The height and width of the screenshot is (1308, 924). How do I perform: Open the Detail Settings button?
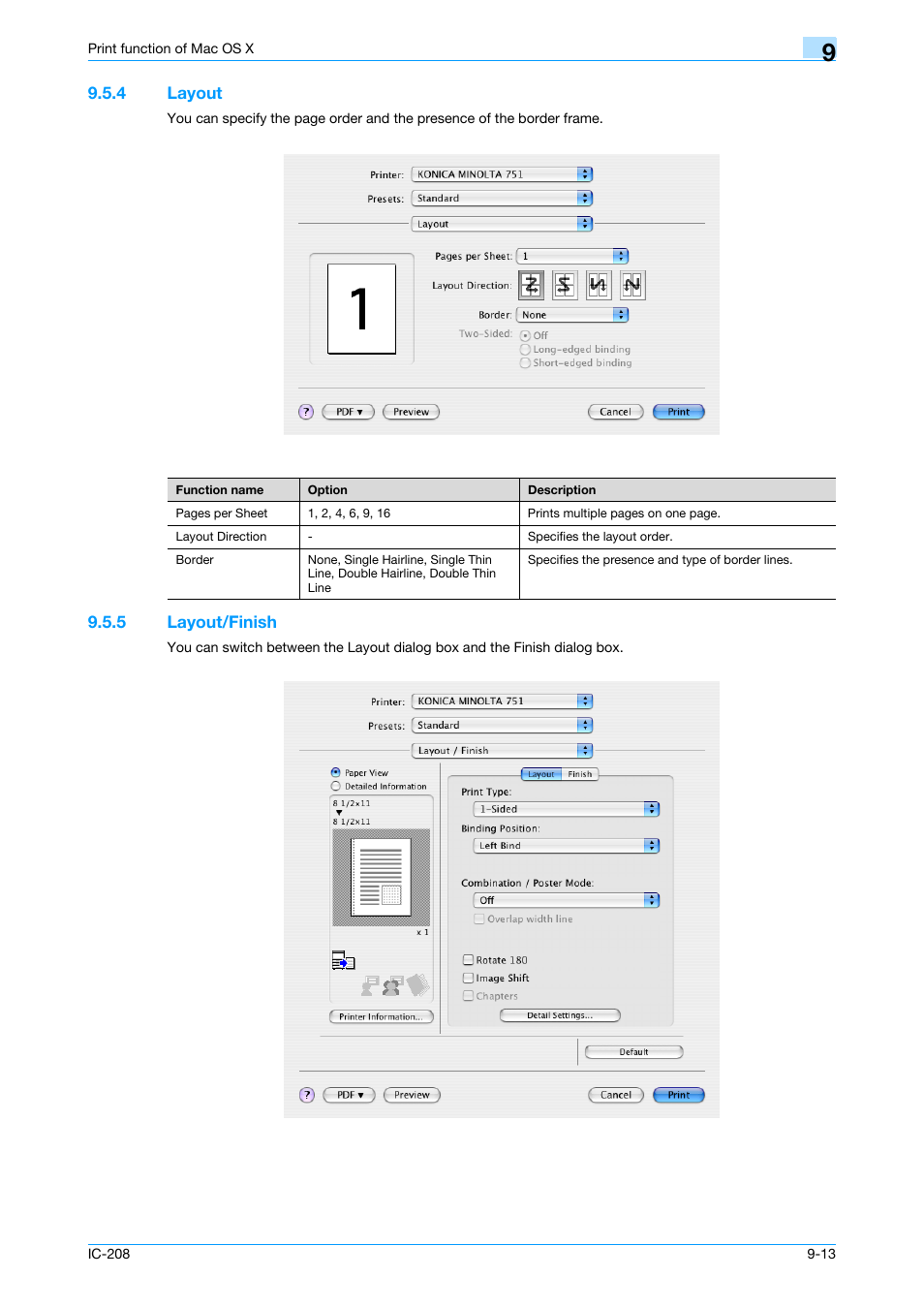click(x=560, y=1015)
